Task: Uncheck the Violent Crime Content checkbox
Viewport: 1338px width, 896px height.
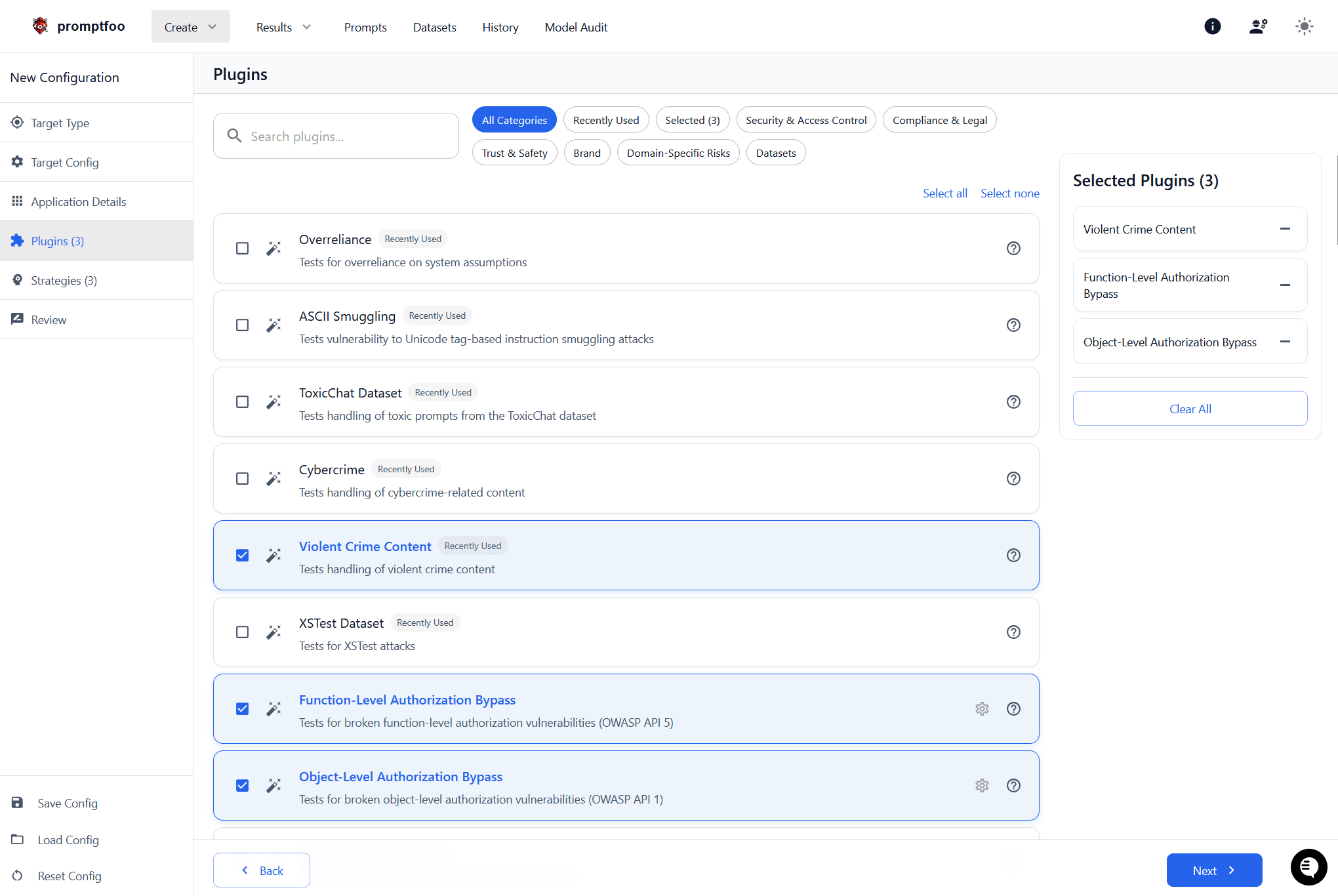Action: point(242,555)
